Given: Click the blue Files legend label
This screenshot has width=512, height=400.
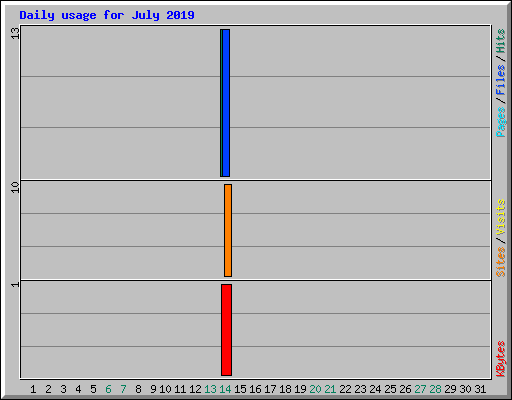Looking at the screenshot, I should pos(500,80).
